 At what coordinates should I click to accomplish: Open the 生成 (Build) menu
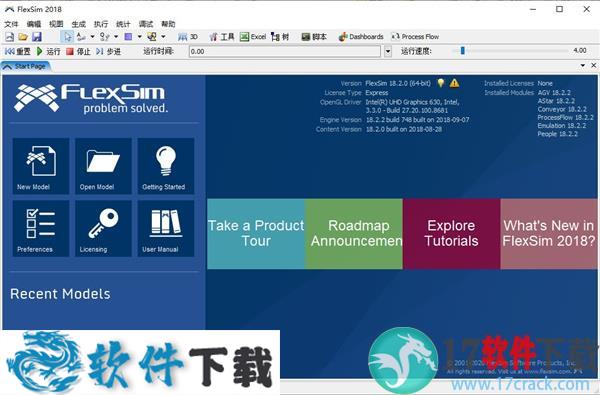pos(78,24)
